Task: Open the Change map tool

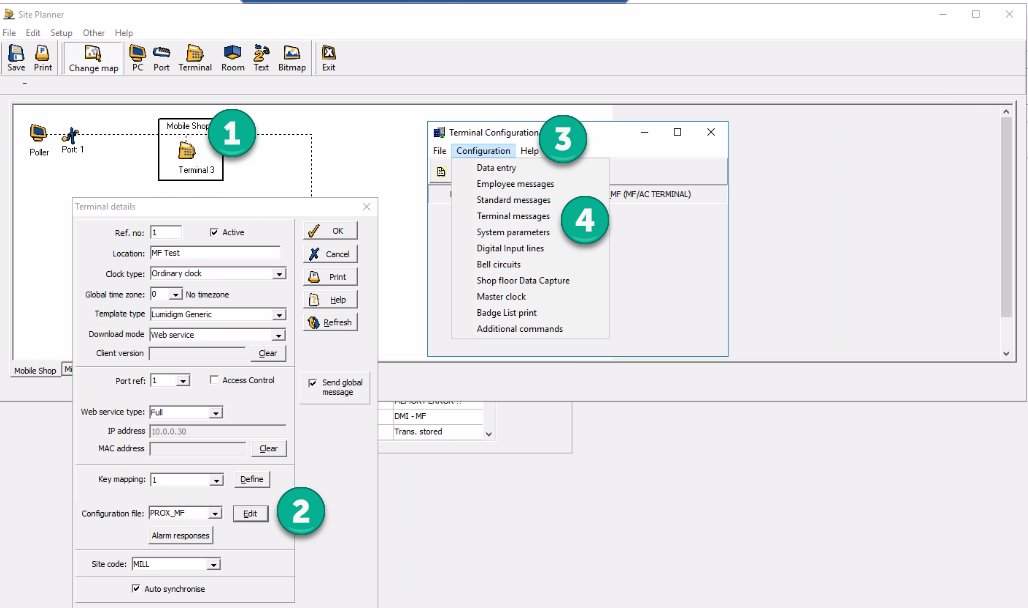Action: [x=93, y=58]
